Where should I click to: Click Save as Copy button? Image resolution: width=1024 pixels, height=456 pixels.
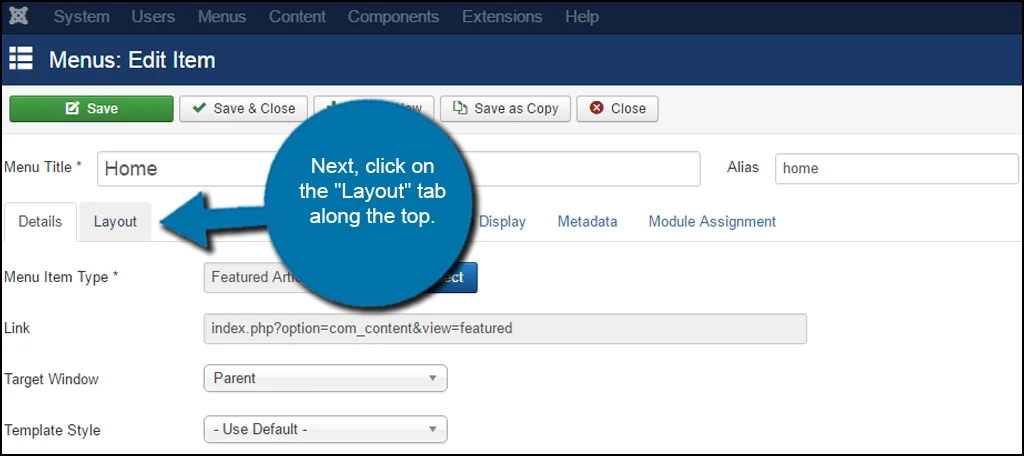click(x=506, y=109)
